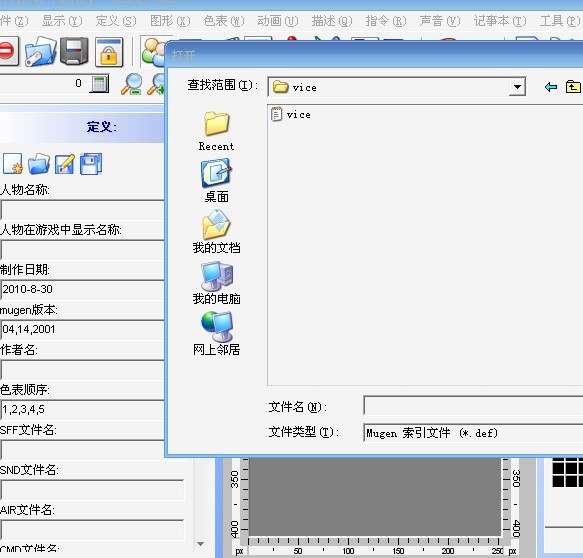The width and height of the screenshot is (583, 558).
Task: Click the gray sprite canvas area
Action: [375, 496]
